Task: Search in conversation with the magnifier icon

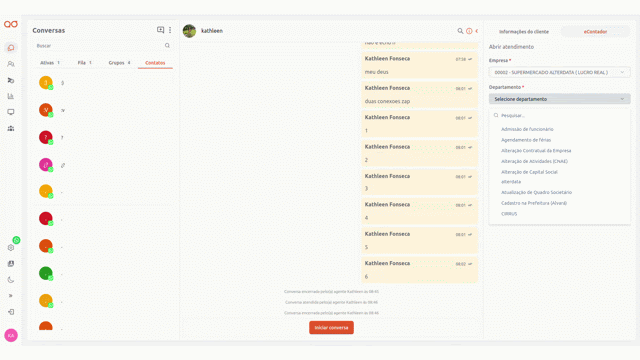Action: (x=460, y=31)
